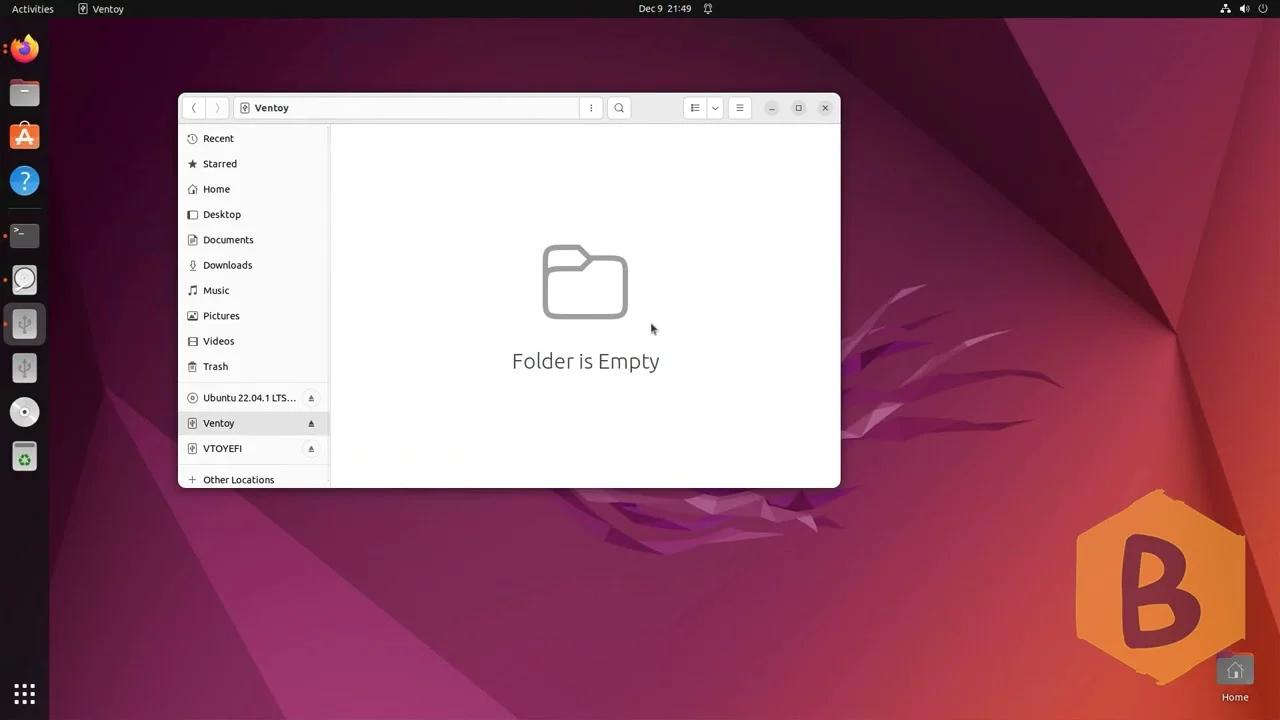
Task: Close the Files window
Action: (825, 108)
